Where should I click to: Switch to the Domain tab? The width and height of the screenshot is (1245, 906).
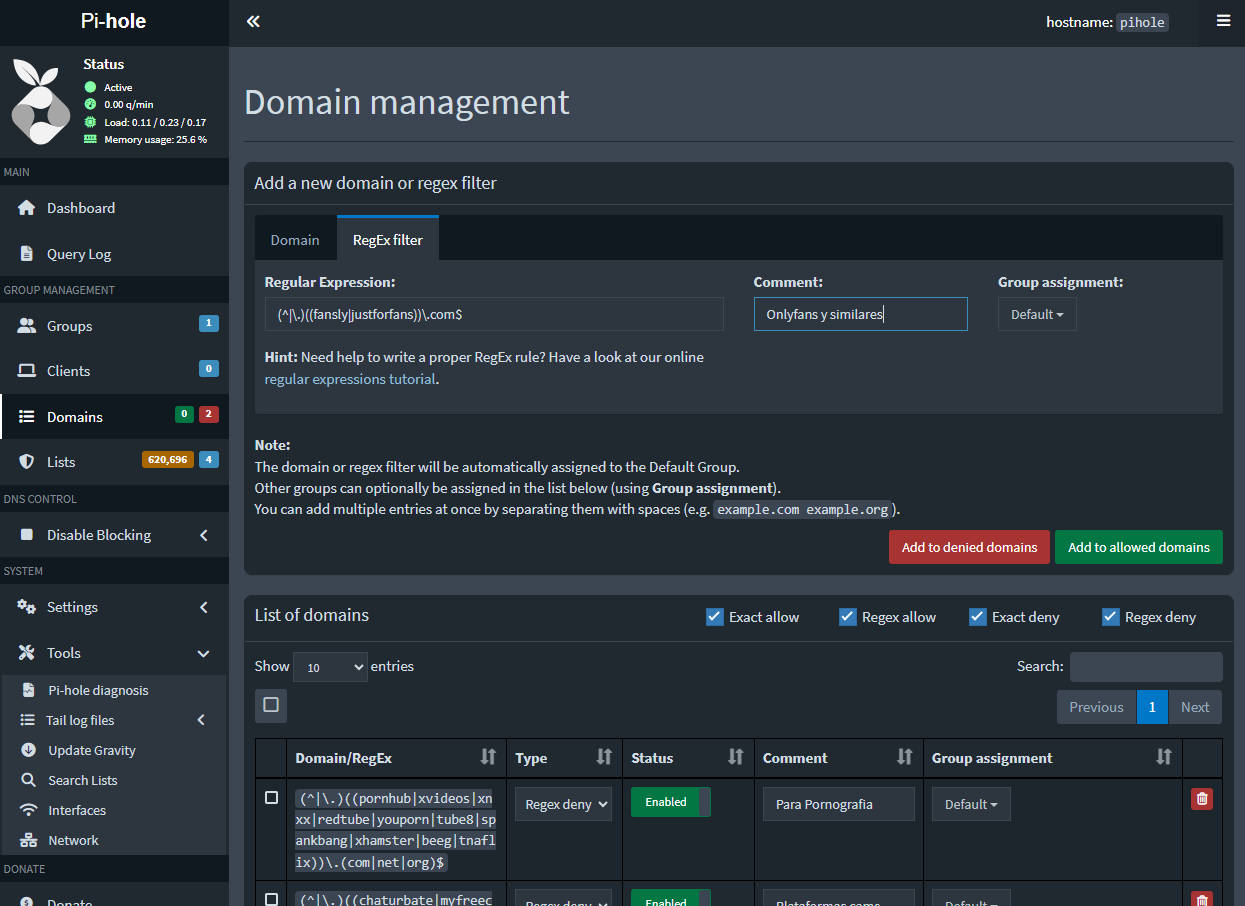point(295,240)
